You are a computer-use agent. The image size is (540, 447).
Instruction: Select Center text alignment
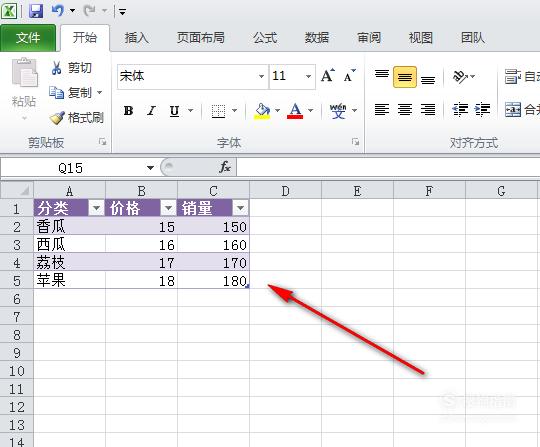click(x=405, y=110)
